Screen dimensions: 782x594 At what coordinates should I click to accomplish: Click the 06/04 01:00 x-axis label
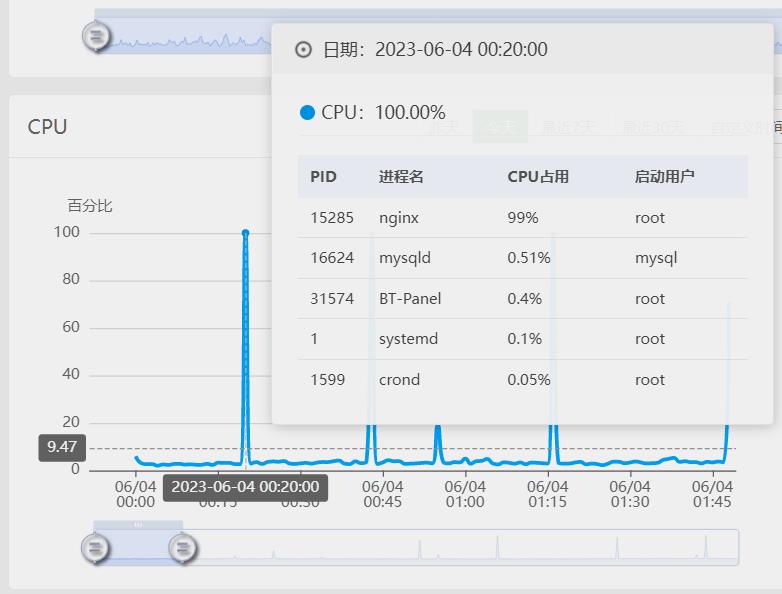pos(465,494)
